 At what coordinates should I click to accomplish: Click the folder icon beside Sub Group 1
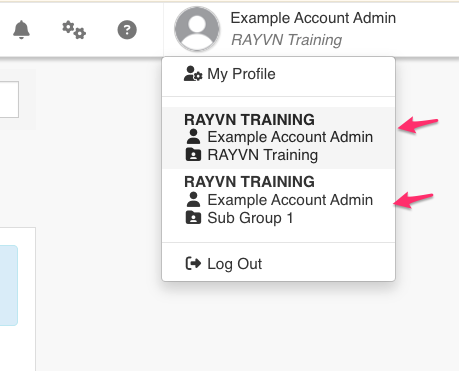click(193, 217)
